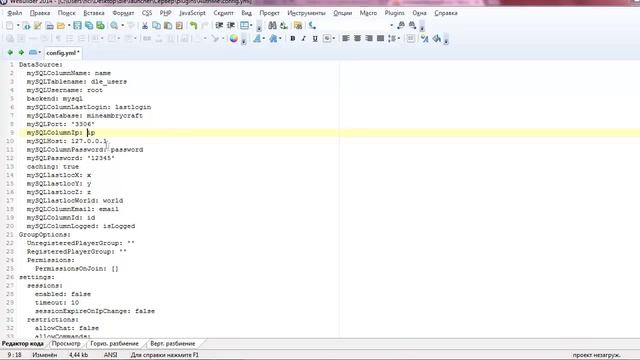The width and height of the screenshot is (640, 360).
Task: Open the search combo box dropdown
Action: (x=391, y=26)
